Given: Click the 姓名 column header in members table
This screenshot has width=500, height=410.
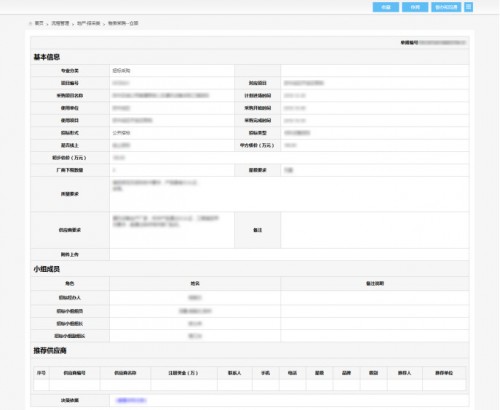Looking at the screenshot, I should point(195,283).
